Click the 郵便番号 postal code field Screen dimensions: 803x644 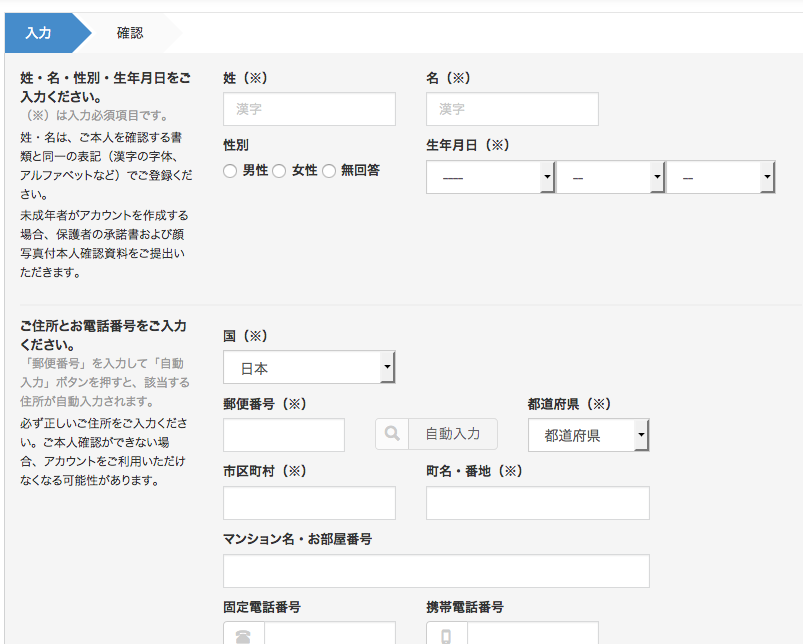tap(284, 435)
